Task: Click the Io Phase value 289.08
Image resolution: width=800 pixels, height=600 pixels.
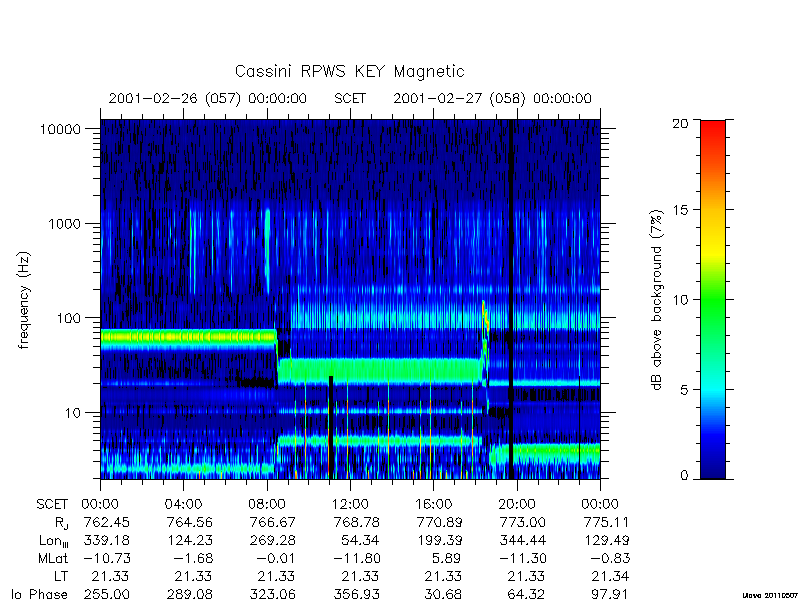Action: pyautogui.click(x=190, y=594)
